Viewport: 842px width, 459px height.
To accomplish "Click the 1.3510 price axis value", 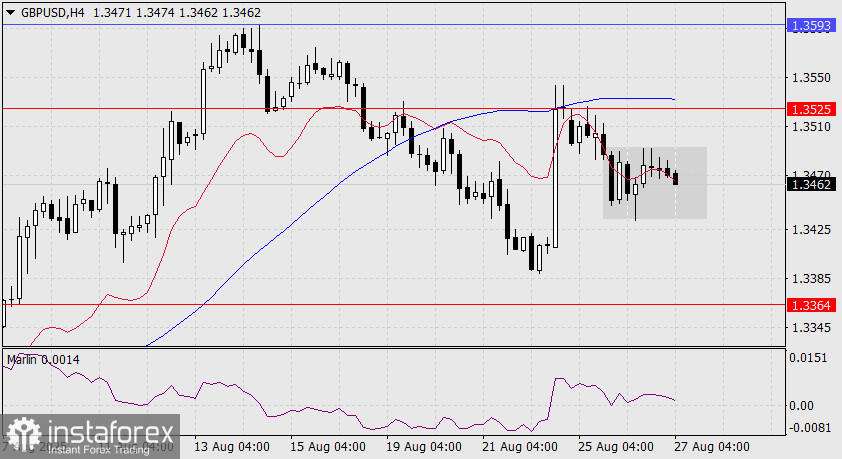I will click(x=811, y=127).
